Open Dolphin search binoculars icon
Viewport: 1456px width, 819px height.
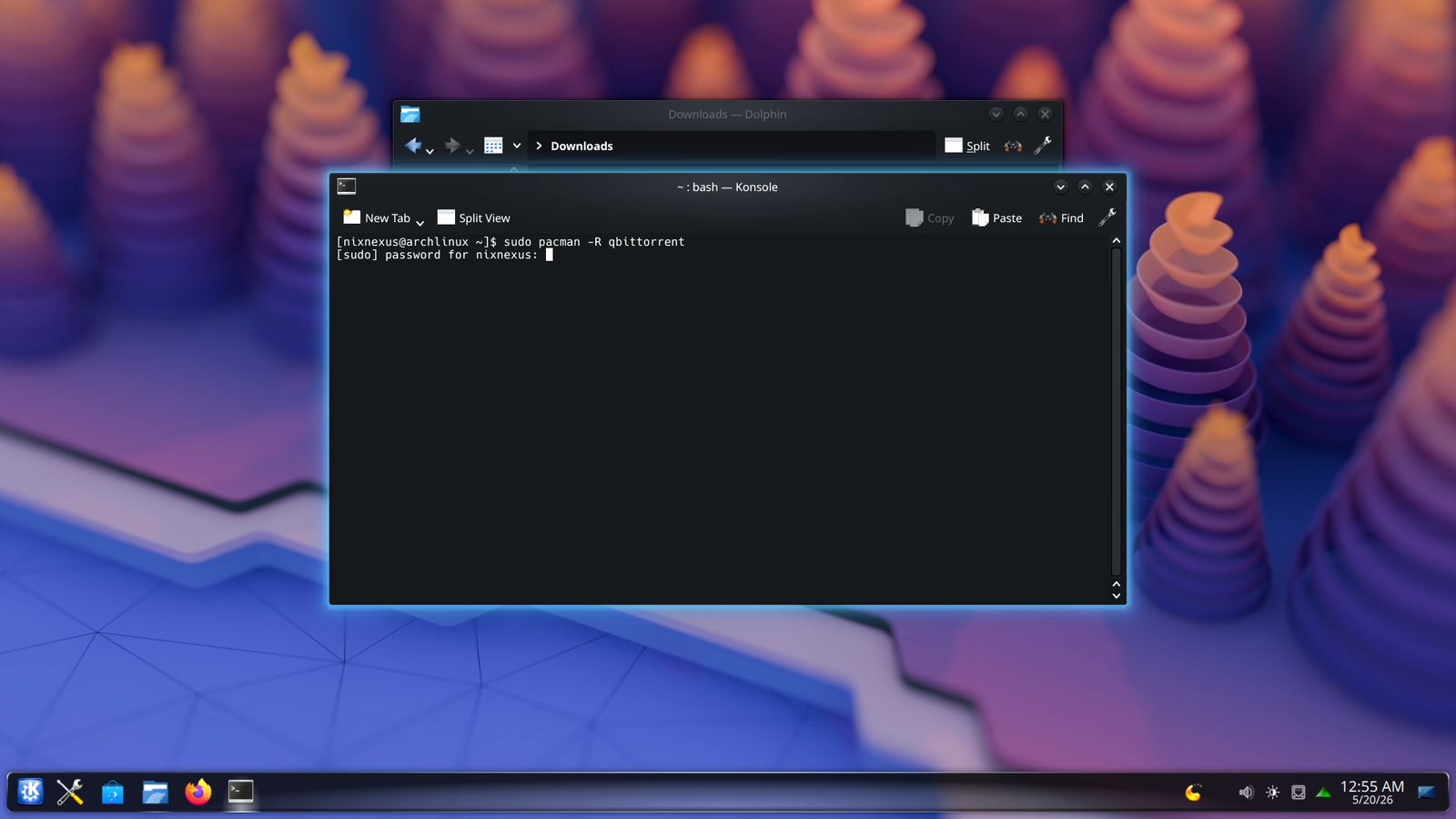click(1013, 146)
